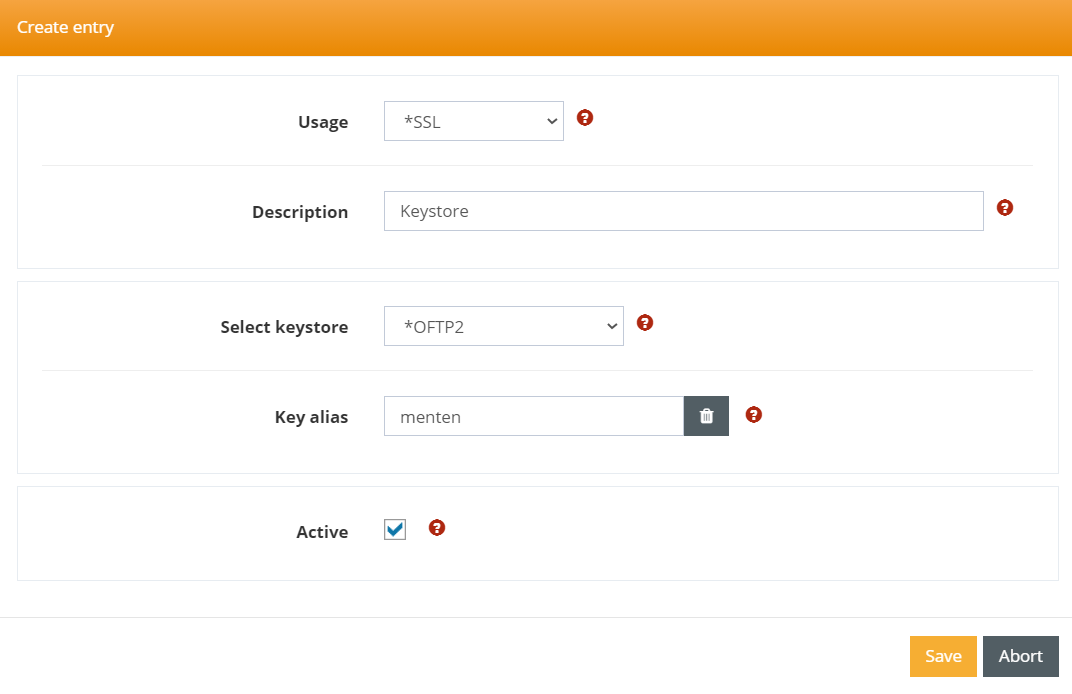Click the help icon next to Key alias

[x=754, y=414]
